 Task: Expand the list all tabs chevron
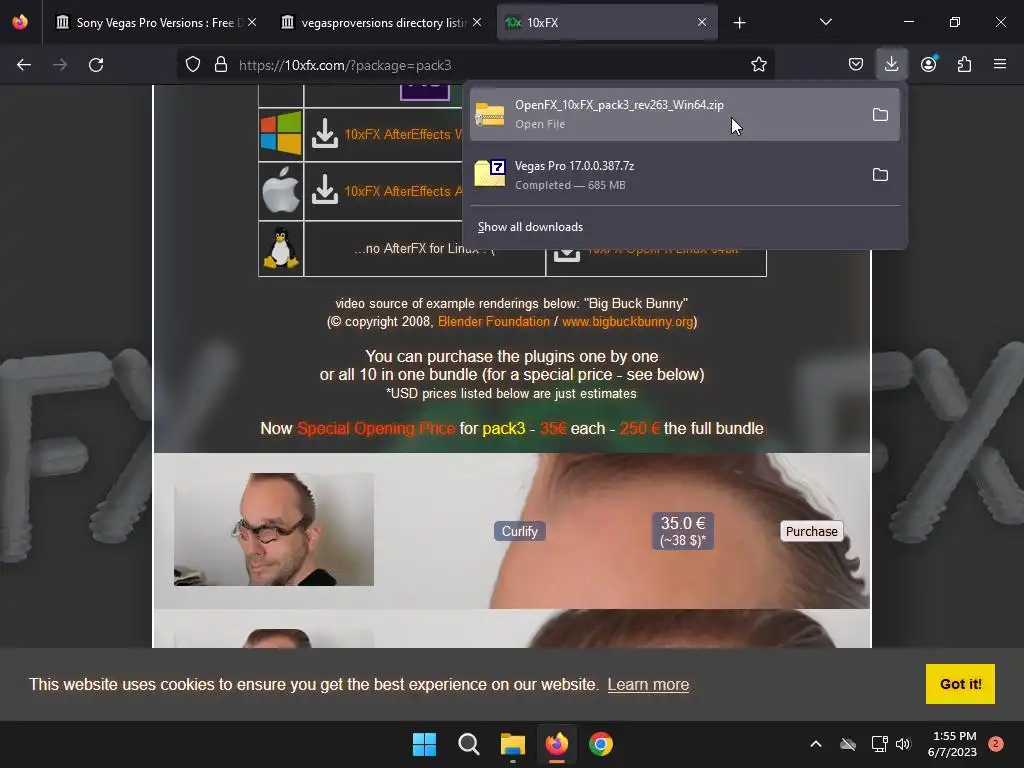[825, 22]
